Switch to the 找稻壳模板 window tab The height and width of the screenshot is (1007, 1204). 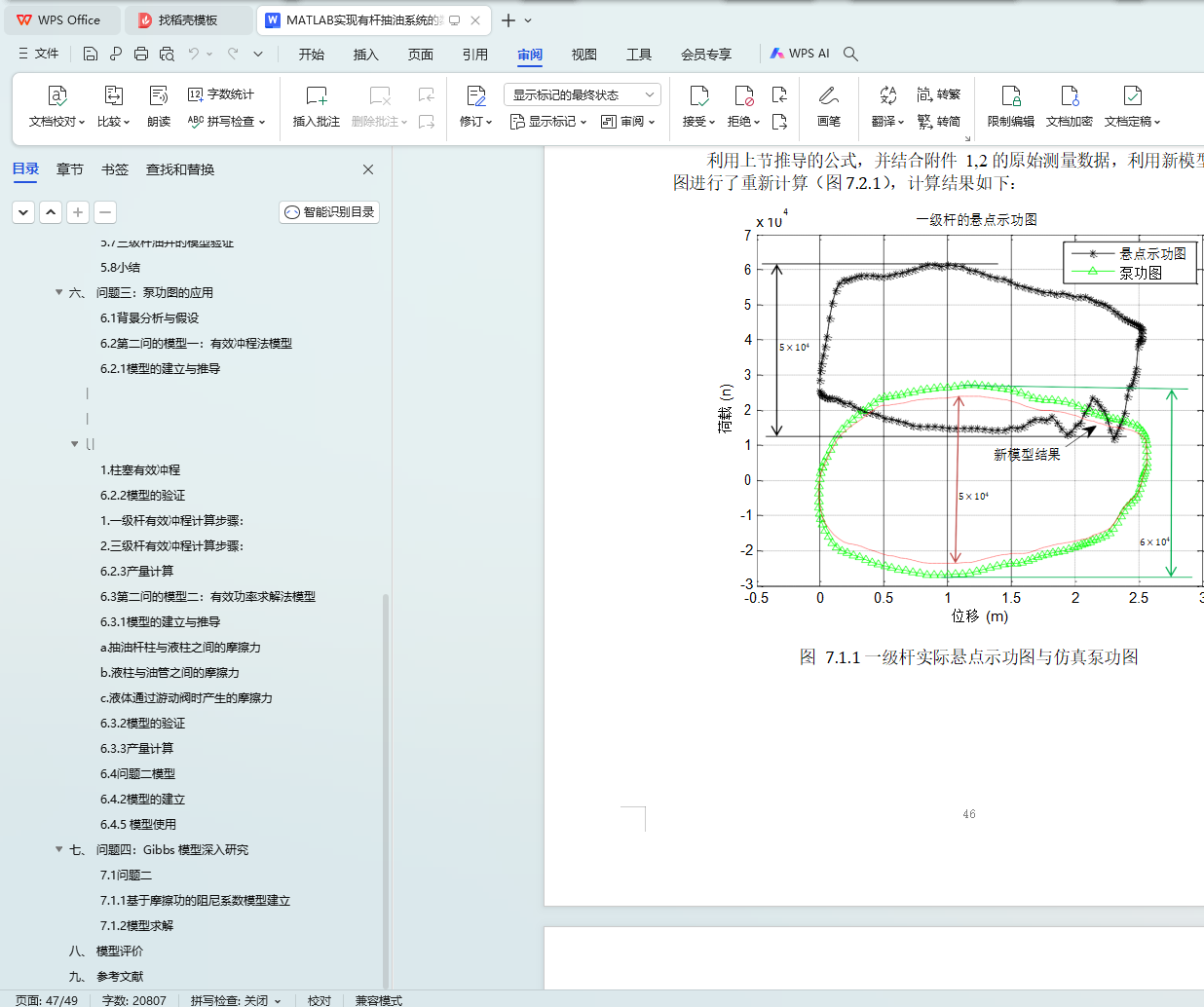pos(189,19)
